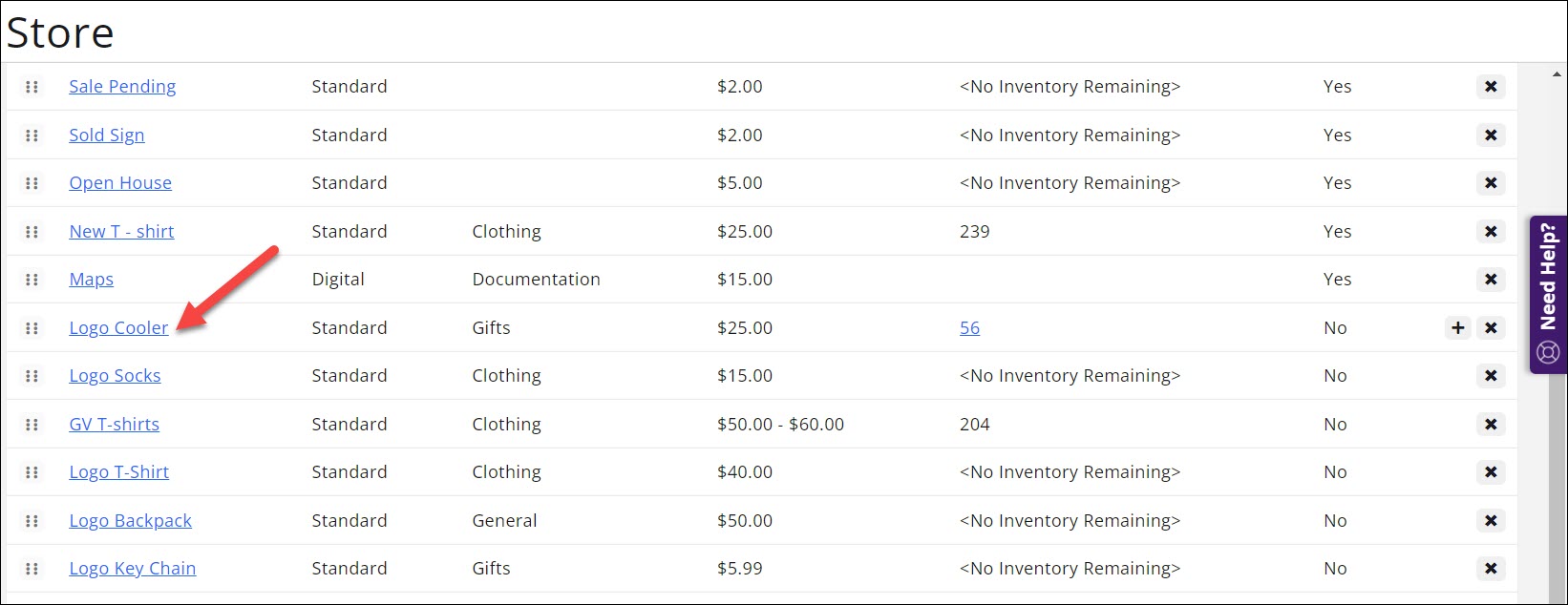Viewport: 1568px width, 605px height.
Task: Open the Need Help? side tab
Action: pyautogui.click(x=1548, y=294)
